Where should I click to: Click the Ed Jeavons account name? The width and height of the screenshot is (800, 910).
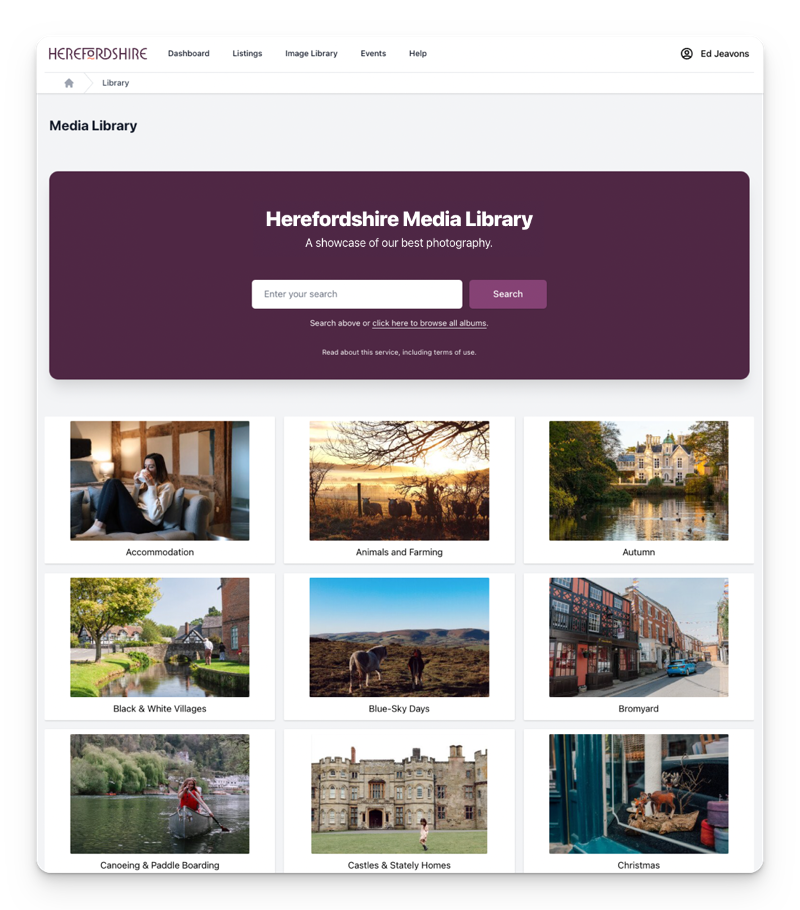(x=724, y=54)
